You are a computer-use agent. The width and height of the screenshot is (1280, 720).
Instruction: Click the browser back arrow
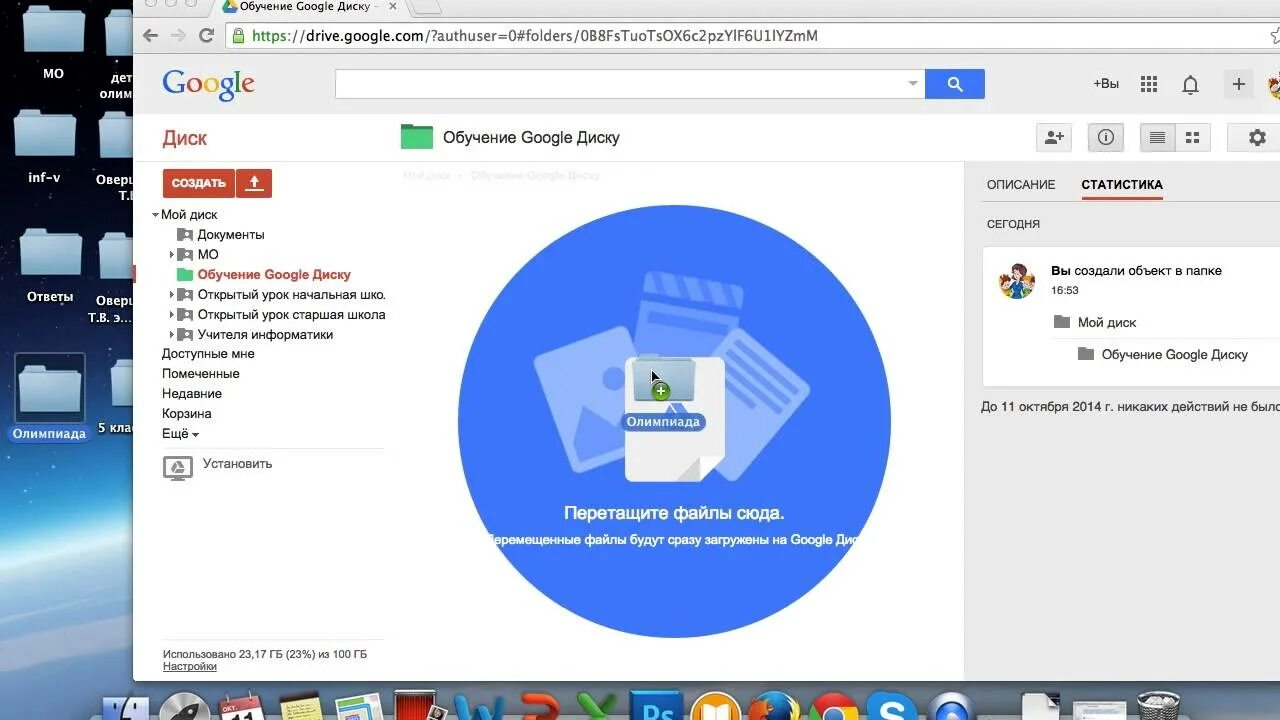tap(151, 35)
